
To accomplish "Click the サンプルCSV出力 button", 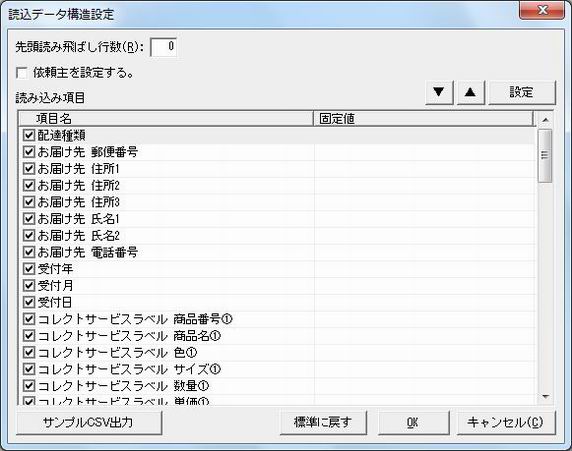I will tap(89, 423).
